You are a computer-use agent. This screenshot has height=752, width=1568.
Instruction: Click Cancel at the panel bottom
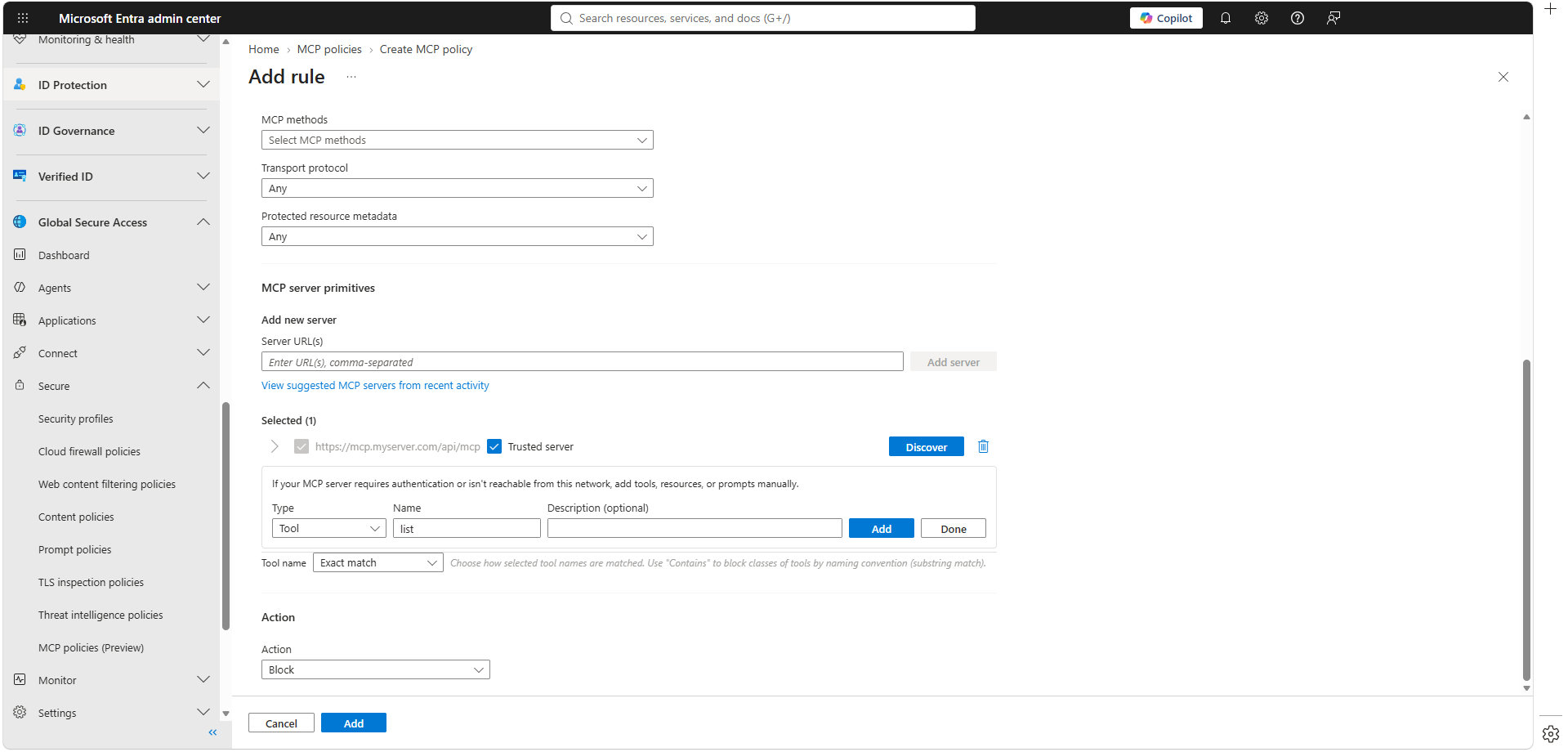pyautogui.click(x=281, y=723)
